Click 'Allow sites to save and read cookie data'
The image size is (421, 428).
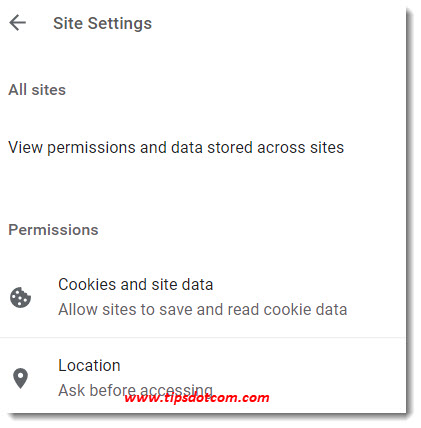pyautogui.click(x=203, y=310)
